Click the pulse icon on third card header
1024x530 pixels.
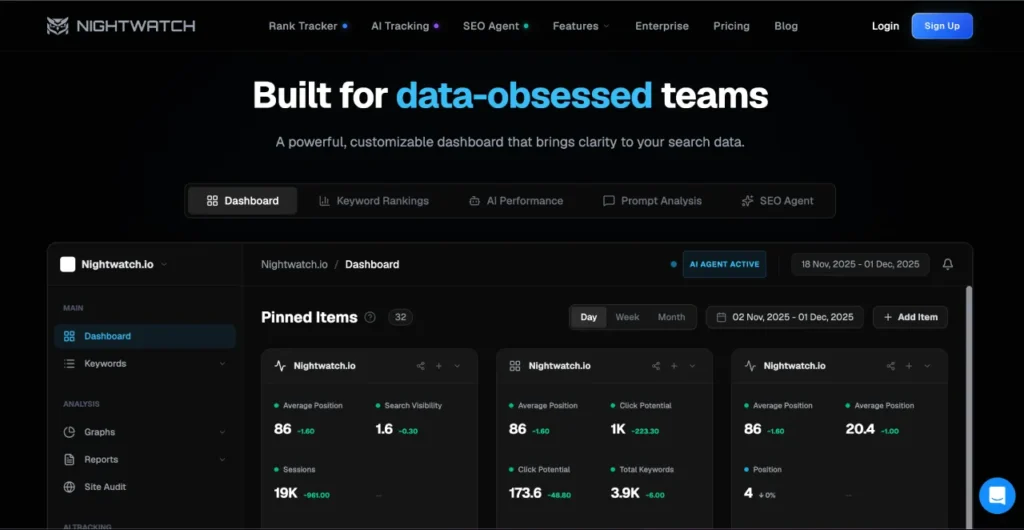(750, 366)
